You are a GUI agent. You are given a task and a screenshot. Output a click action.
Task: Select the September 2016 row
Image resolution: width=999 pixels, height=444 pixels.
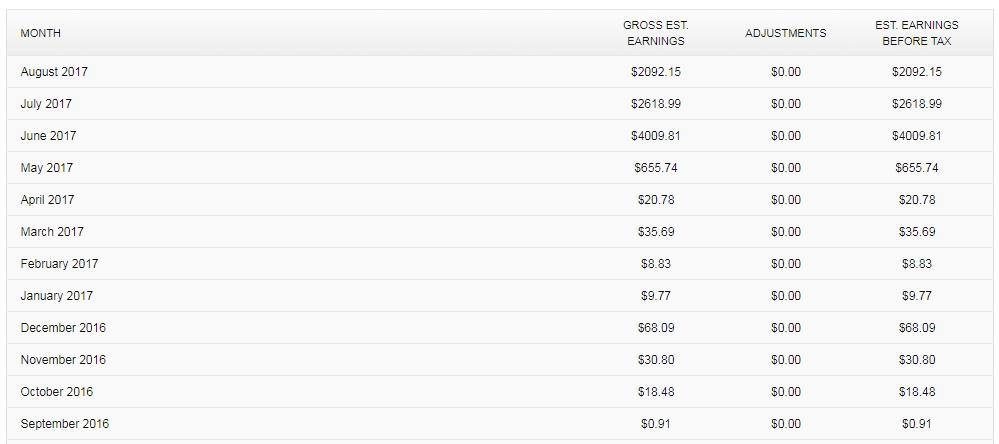pyautogui.click(x=500, y=424)
